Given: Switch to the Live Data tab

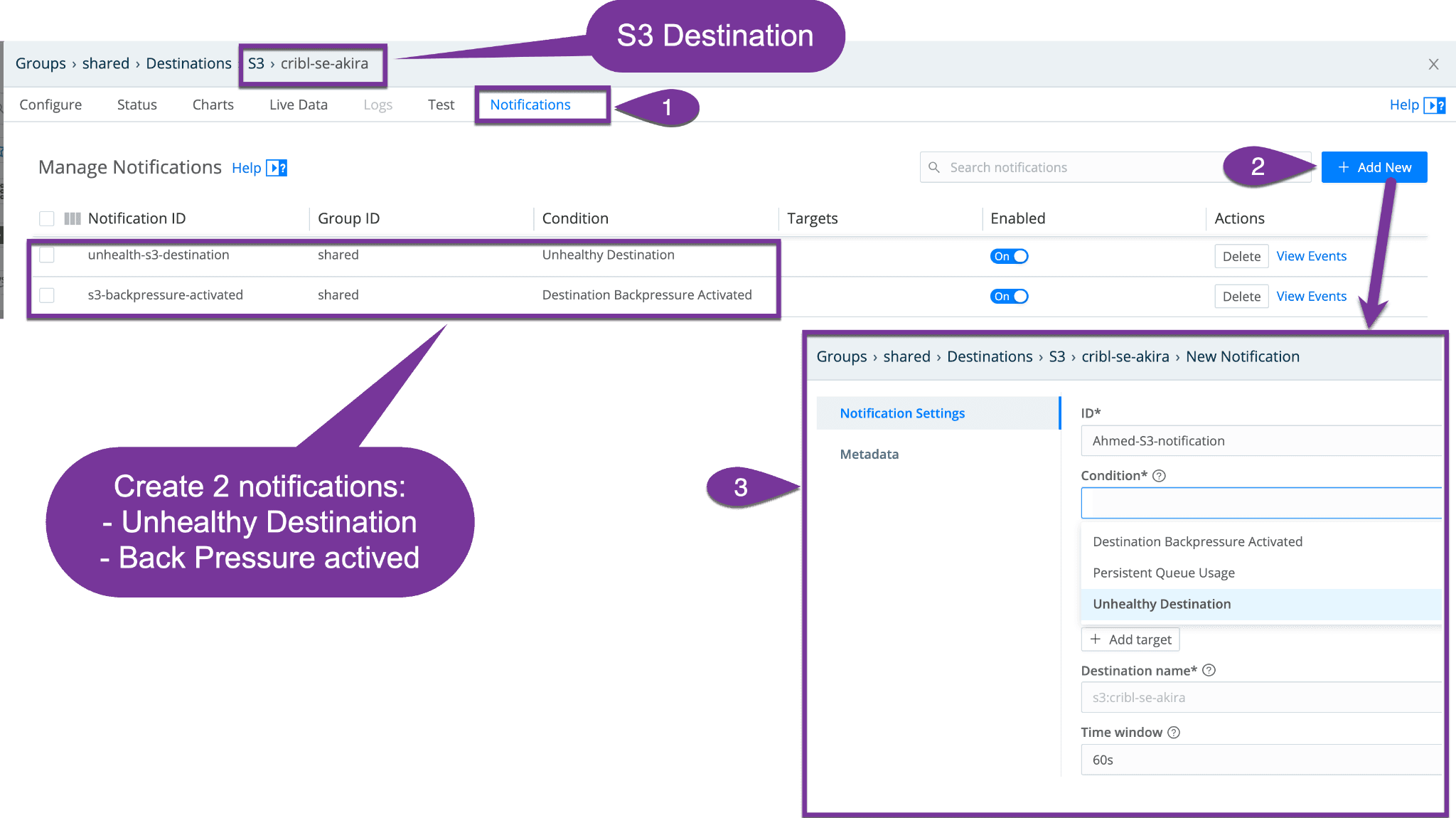Looking at the screenshot, I should (298, 105).
